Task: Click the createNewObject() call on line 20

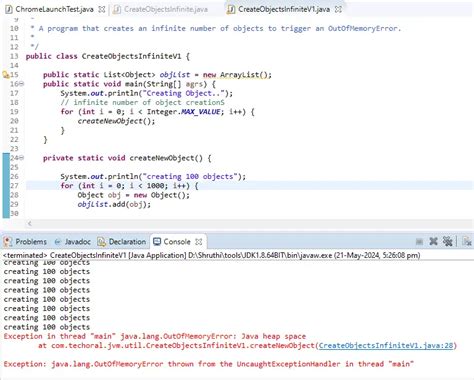Action: tap(116, 121)
